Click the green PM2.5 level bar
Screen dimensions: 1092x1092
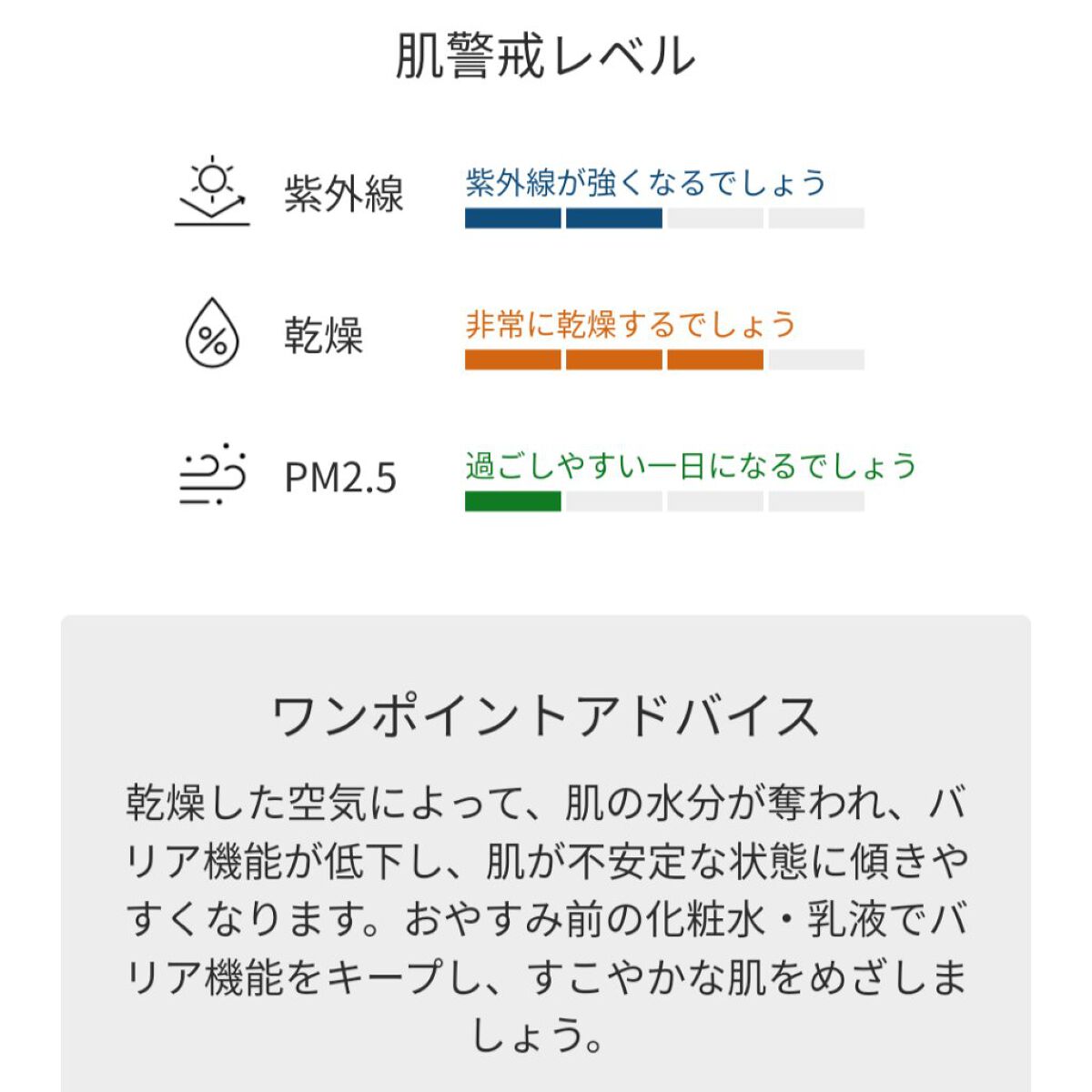[514, 500]
